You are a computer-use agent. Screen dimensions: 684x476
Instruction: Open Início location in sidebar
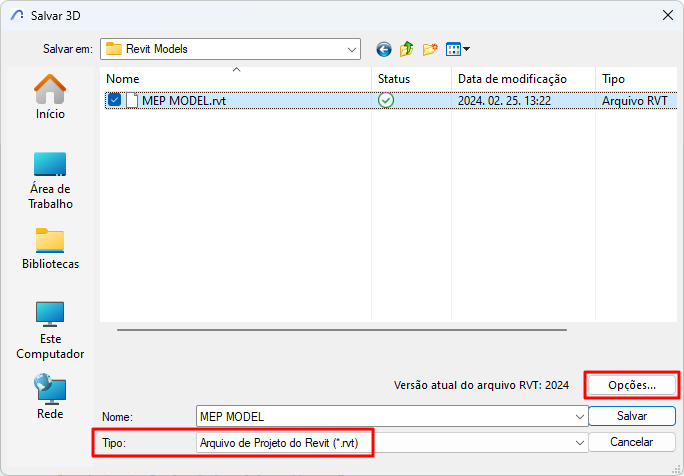[50, 97]
